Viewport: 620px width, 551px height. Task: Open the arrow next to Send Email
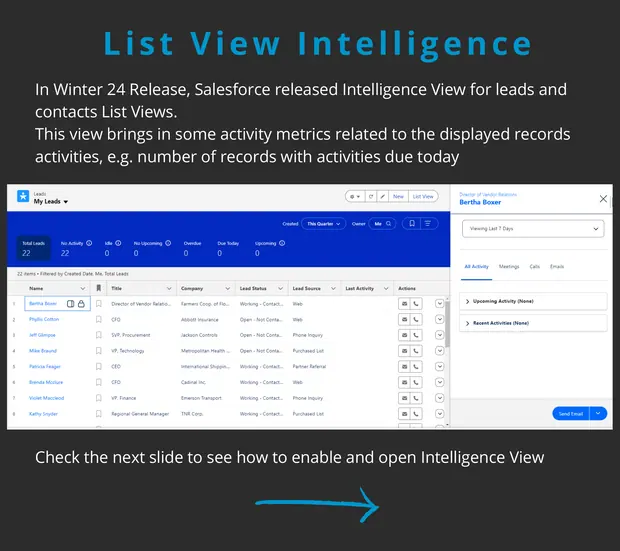(x=598, y=413)
